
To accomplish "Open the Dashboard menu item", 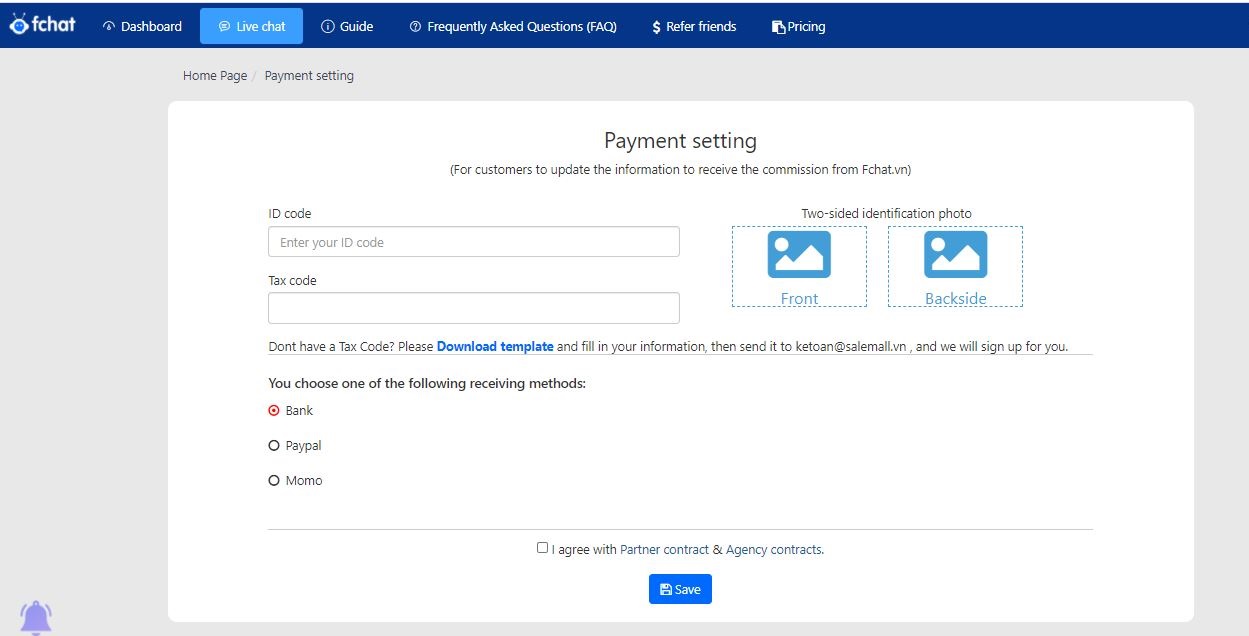I will (x=142, y=26).
